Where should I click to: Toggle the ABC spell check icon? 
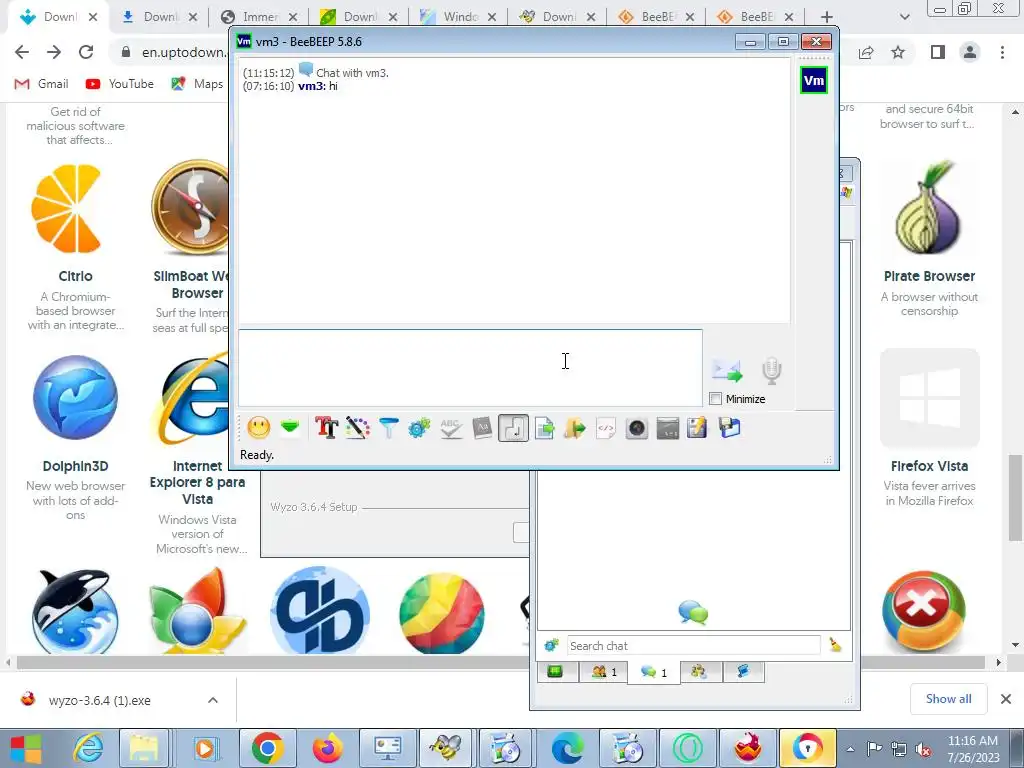(x=451, y=428)
